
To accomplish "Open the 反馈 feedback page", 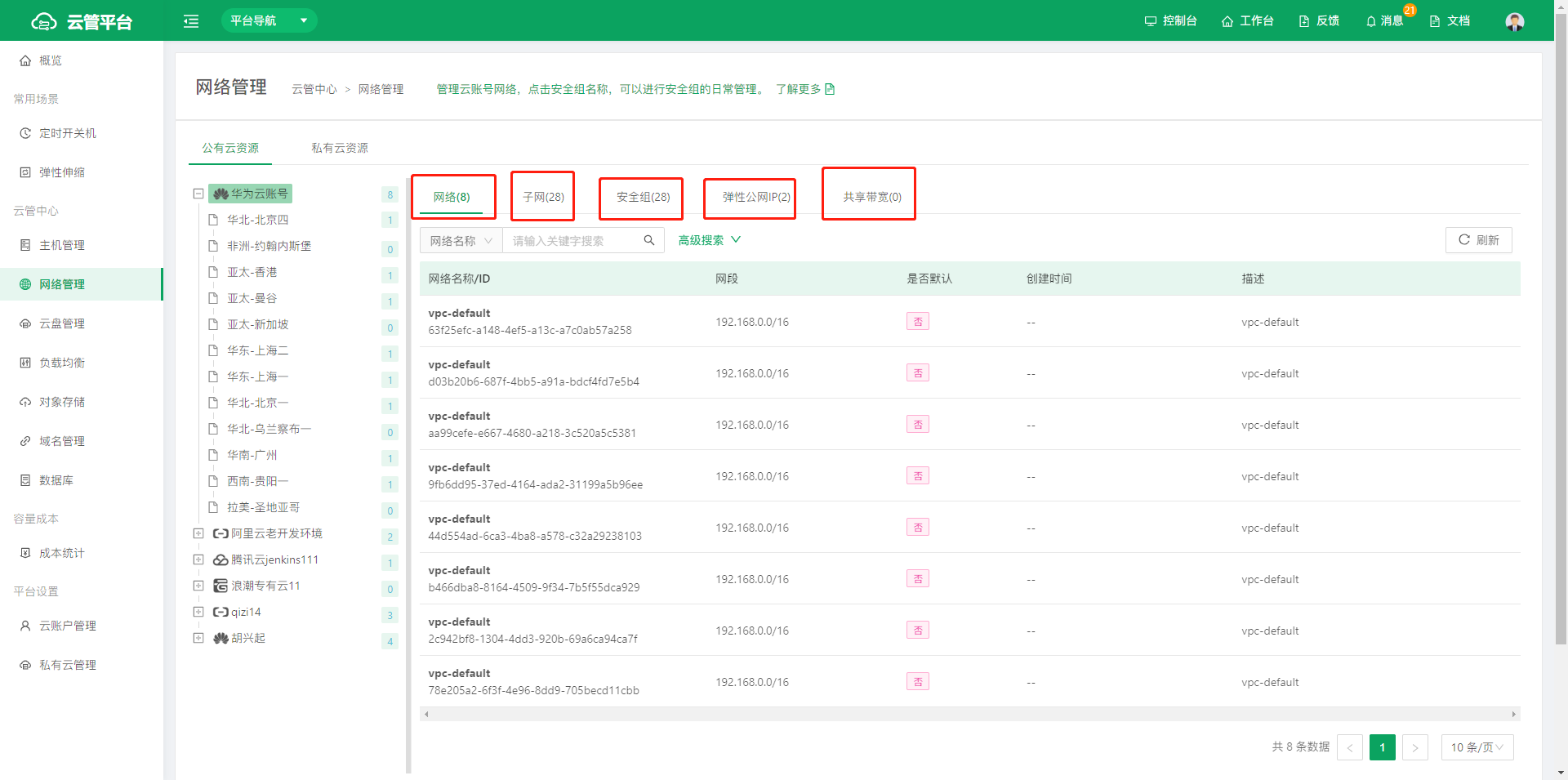I will (1319, 20).
